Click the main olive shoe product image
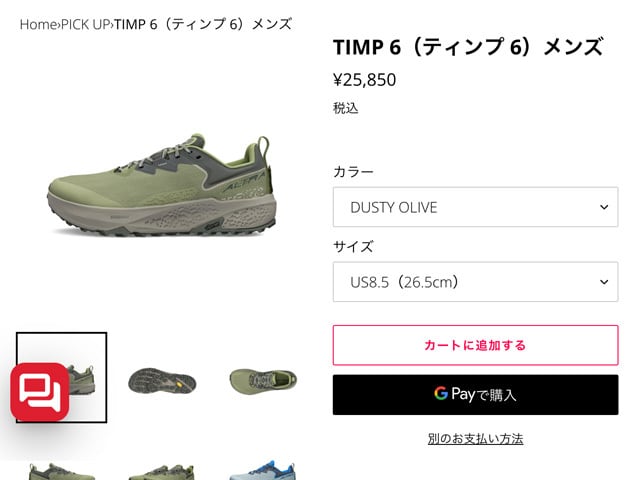 (x=162, y=185)
